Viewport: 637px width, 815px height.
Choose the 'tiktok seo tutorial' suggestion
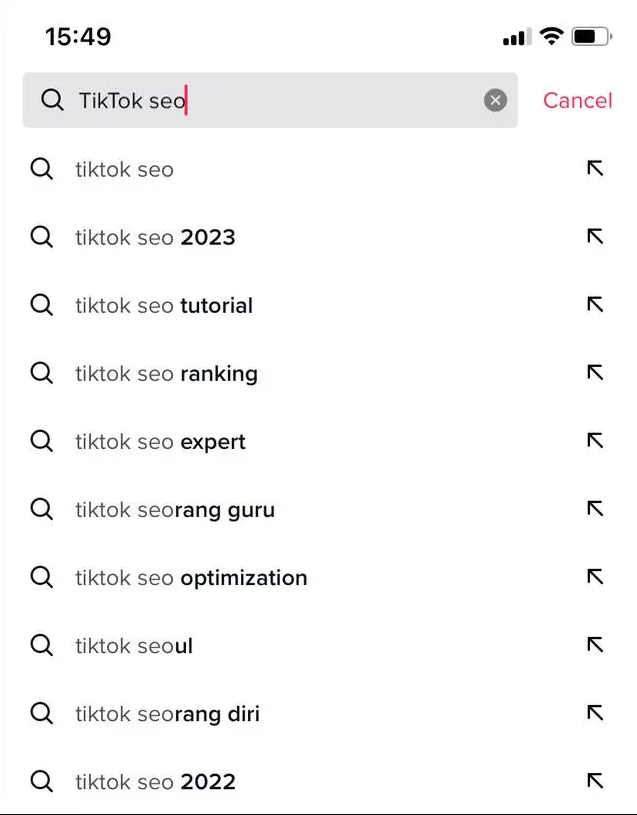(x=164, y=306)
